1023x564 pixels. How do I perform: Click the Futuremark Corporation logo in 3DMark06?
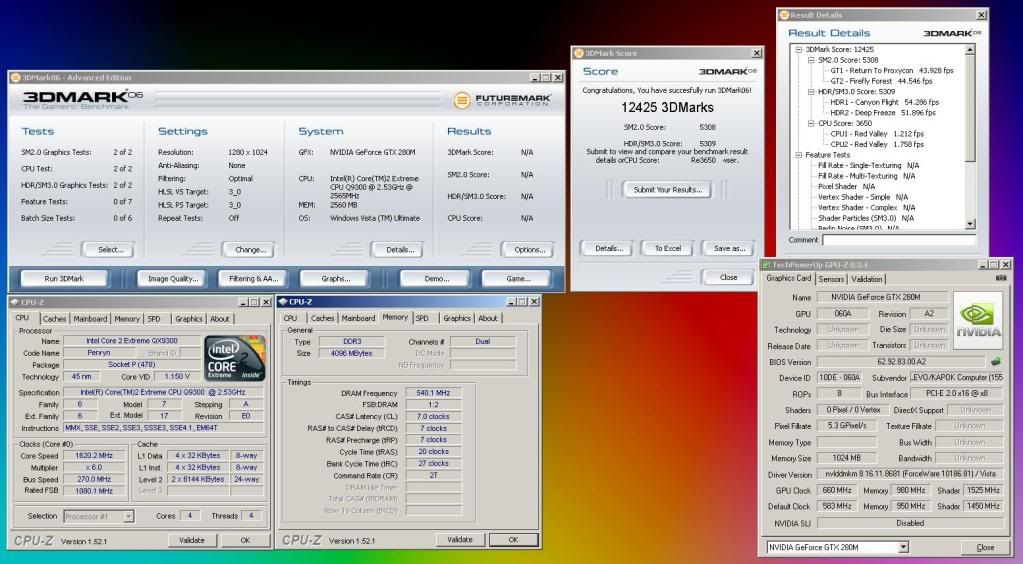(x=503, y=100)
